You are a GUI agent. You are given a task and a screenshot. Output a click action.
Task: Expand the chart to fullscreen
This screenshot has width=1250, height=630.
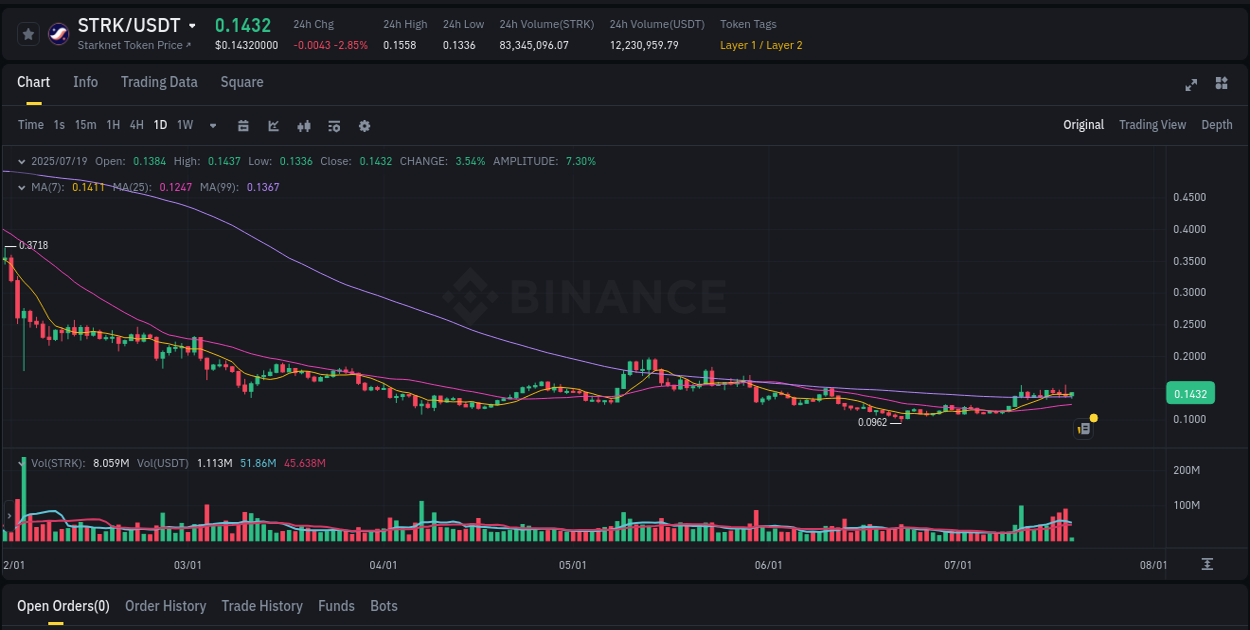1190,85
